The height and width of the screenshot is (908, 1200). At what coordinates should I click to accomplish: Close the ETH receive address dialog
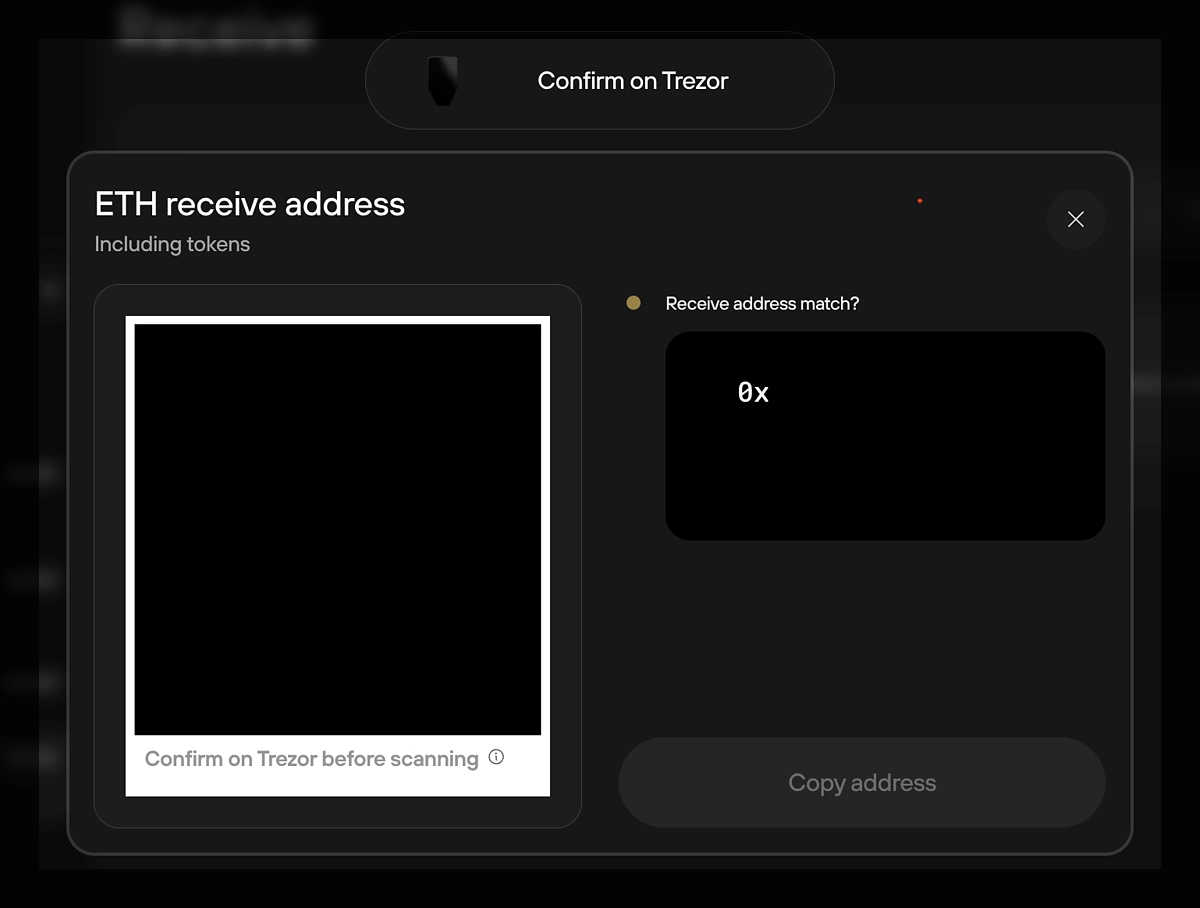tap(1075, 219)
